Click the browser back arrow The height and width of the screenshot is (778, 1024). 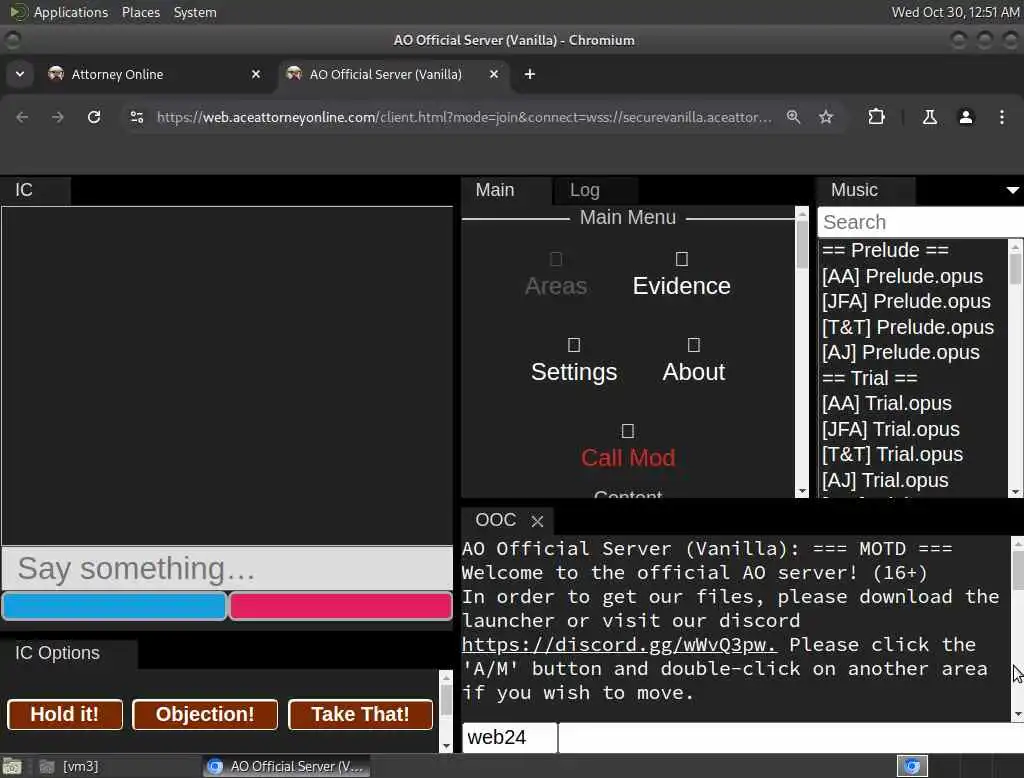(22, 117)
